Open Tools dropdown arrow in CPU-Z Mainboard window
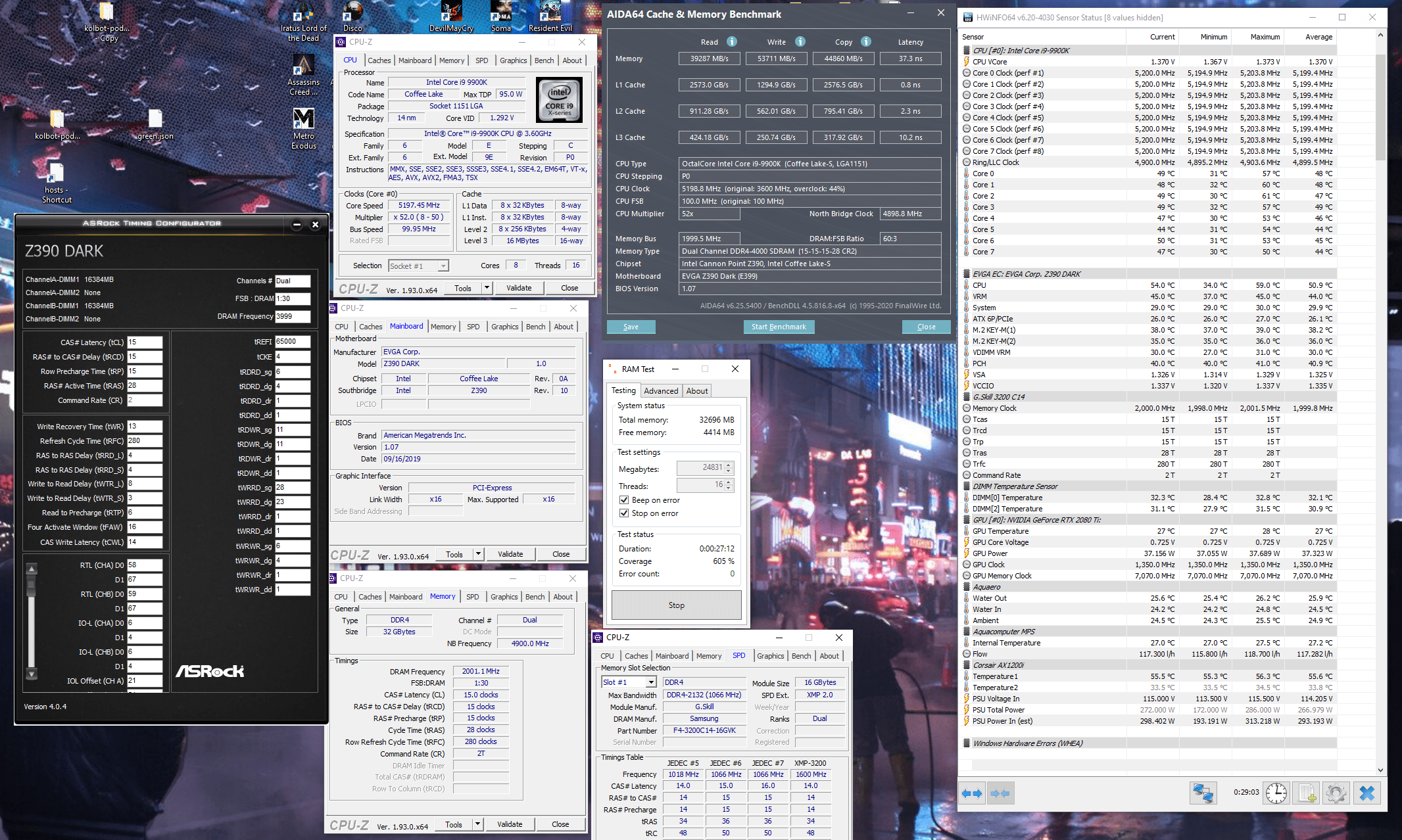 [x=478, y=554]
